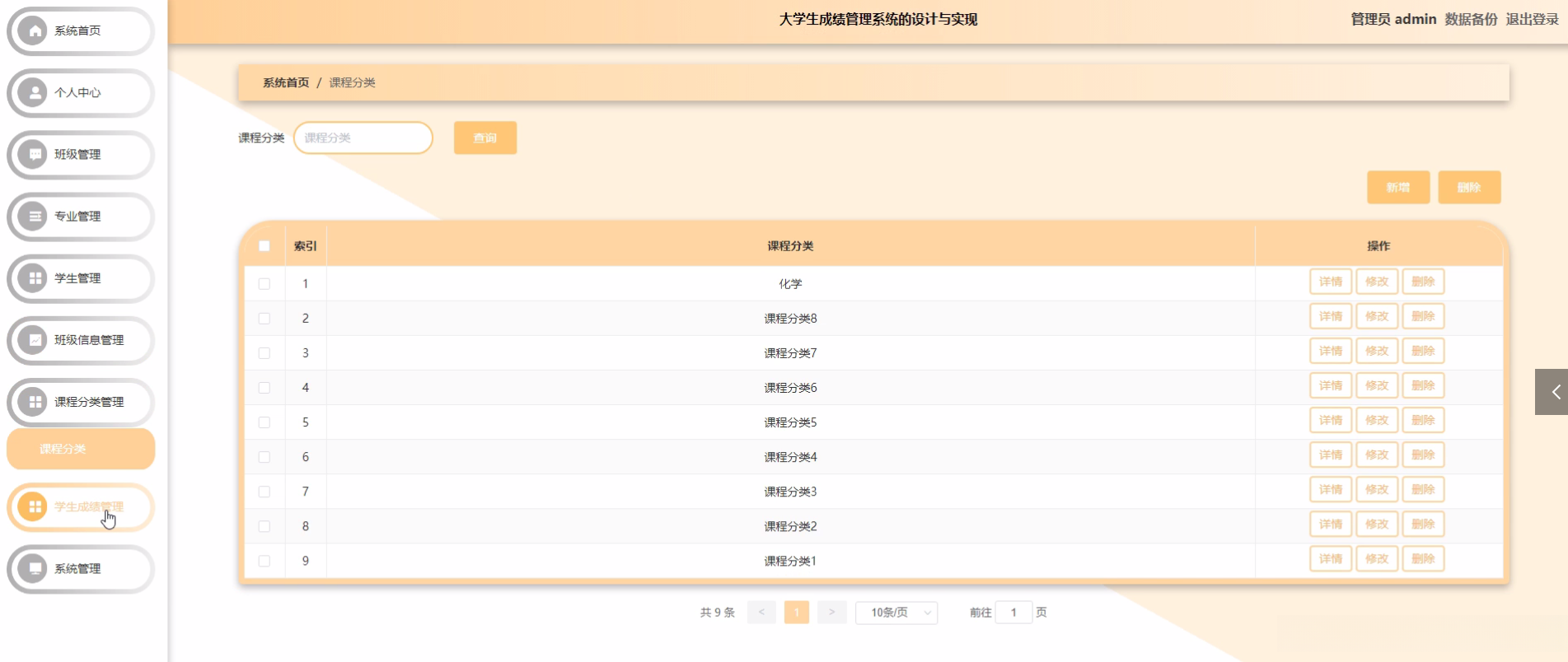The width and height of the screenshot is (1568, 662).
Task: View 详情 for the 化学 row
Action: point(1331,282)
